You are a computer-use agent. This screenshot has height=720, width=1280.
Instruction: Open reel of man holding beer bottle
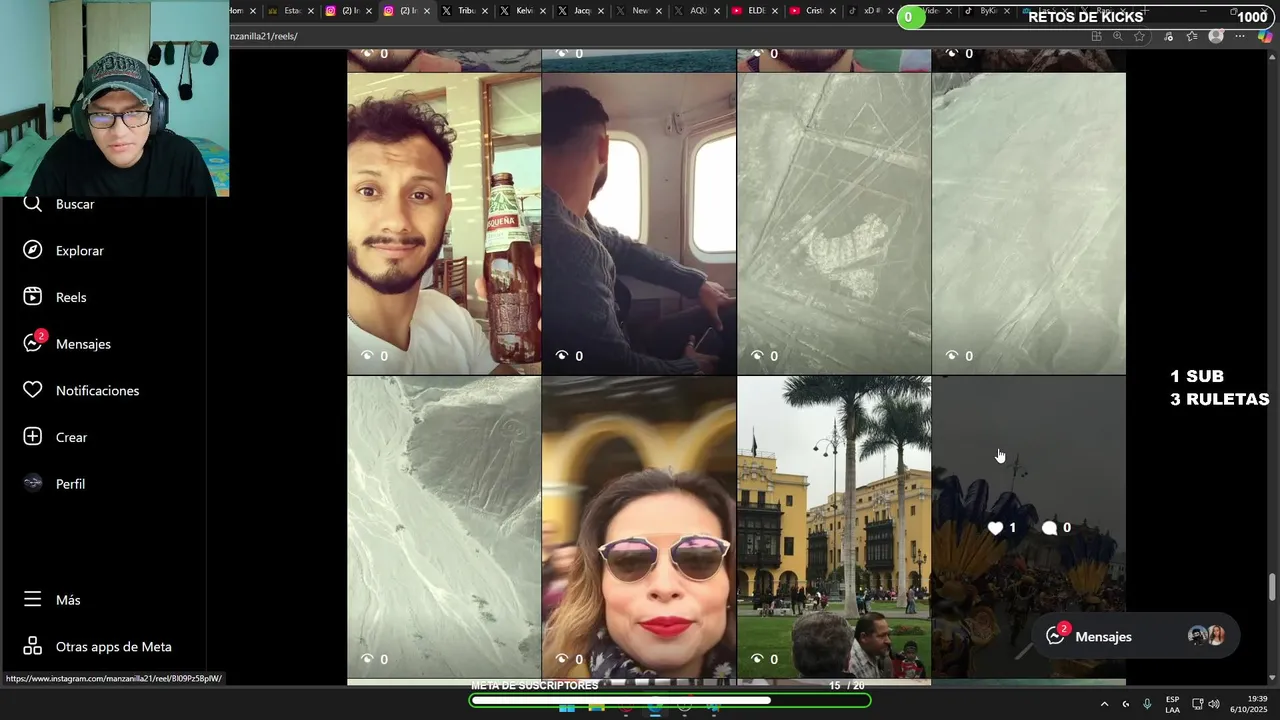[x=444, y=223]
